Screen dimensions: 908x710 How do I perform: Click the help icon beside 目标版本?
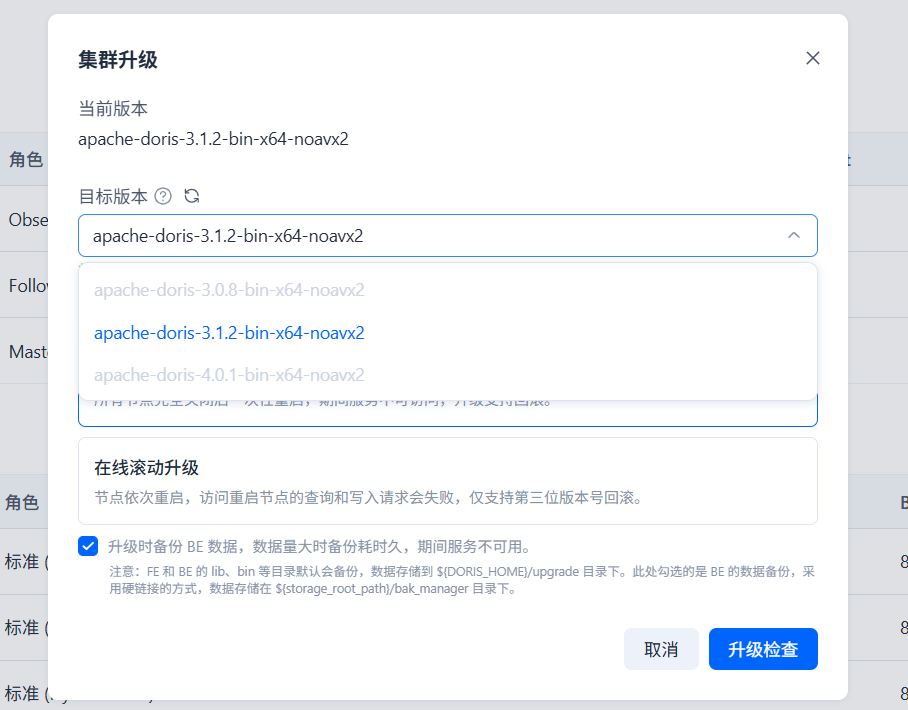pyautogui.click(x=163, y=196)
